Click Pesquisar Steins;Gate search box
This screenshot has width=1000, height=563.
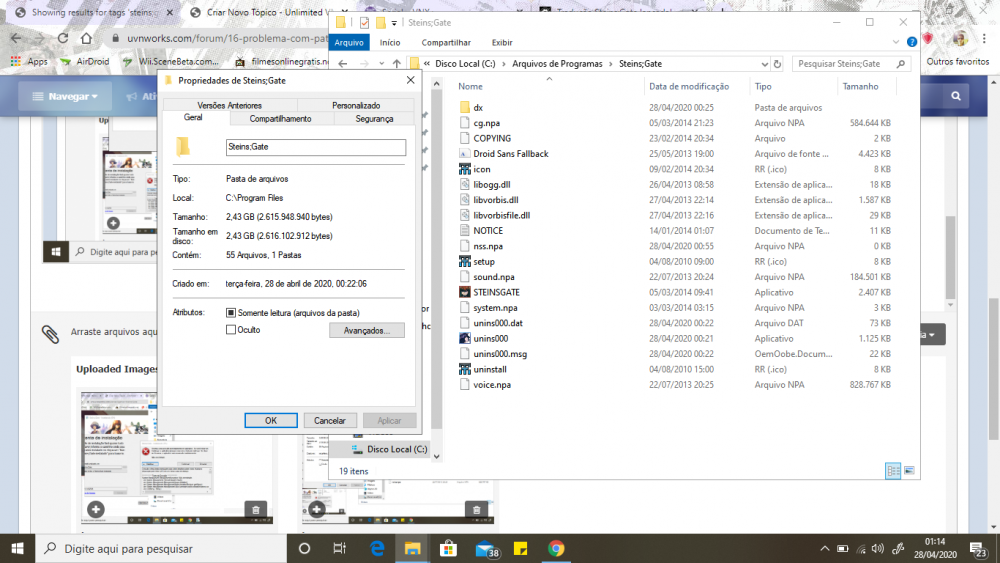[x=850, y=64]
